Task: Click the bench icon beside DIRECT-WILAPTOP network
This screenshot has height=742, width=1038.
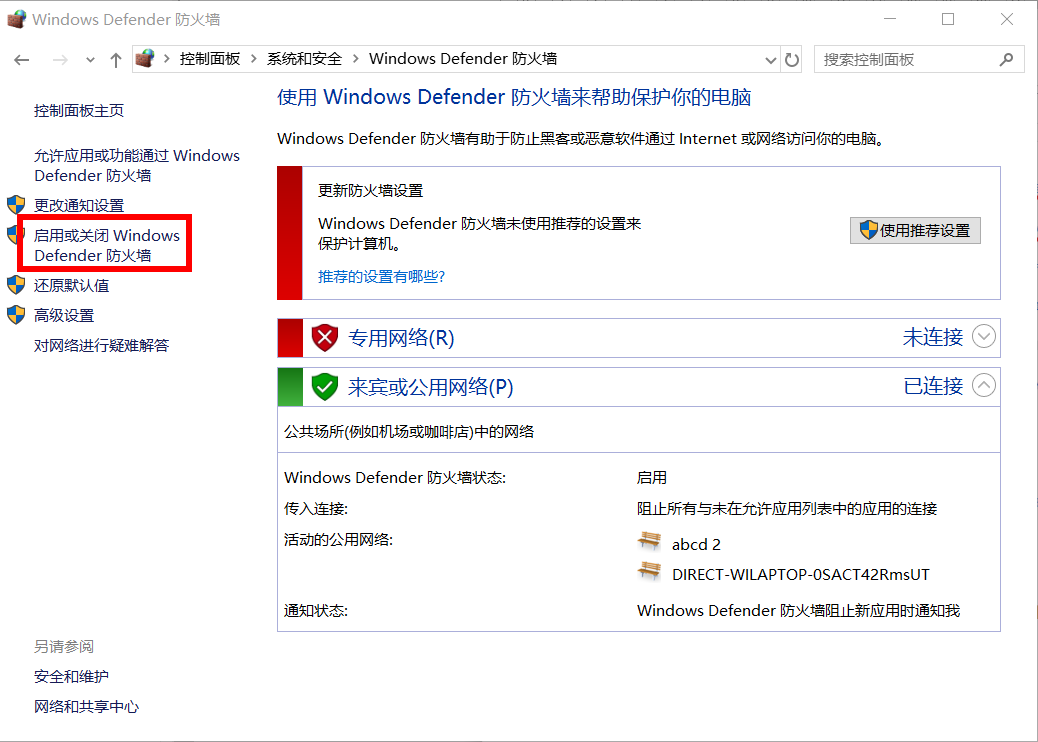Action: [649, 571]
